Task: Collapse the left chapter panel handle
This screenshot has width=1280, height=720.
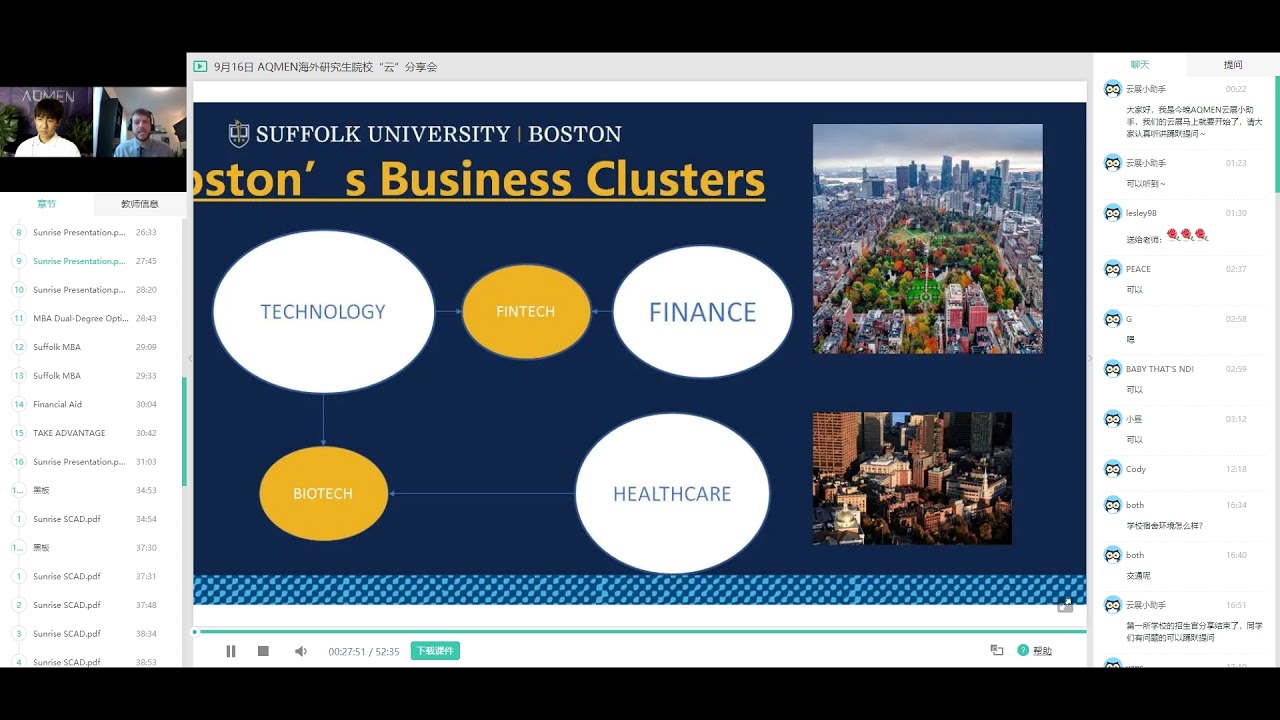Action: tap(190, 358)
